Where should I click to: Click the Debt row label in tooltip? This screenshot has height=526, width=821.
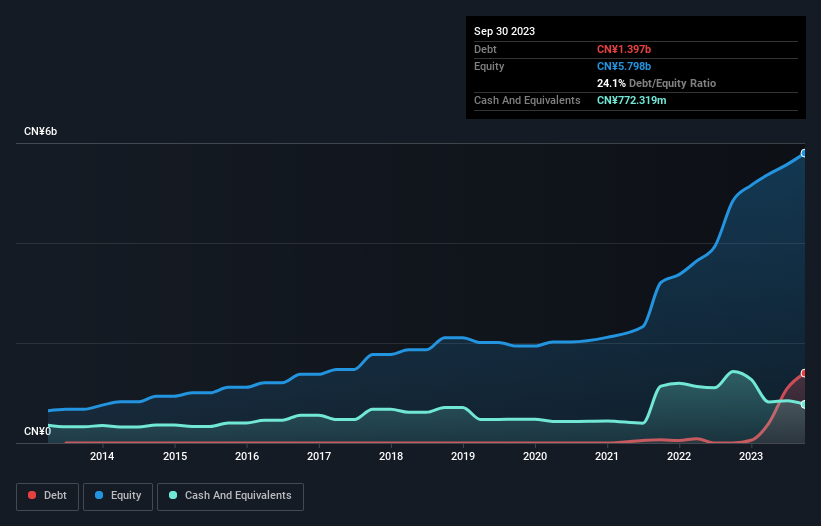coord(485,49)
